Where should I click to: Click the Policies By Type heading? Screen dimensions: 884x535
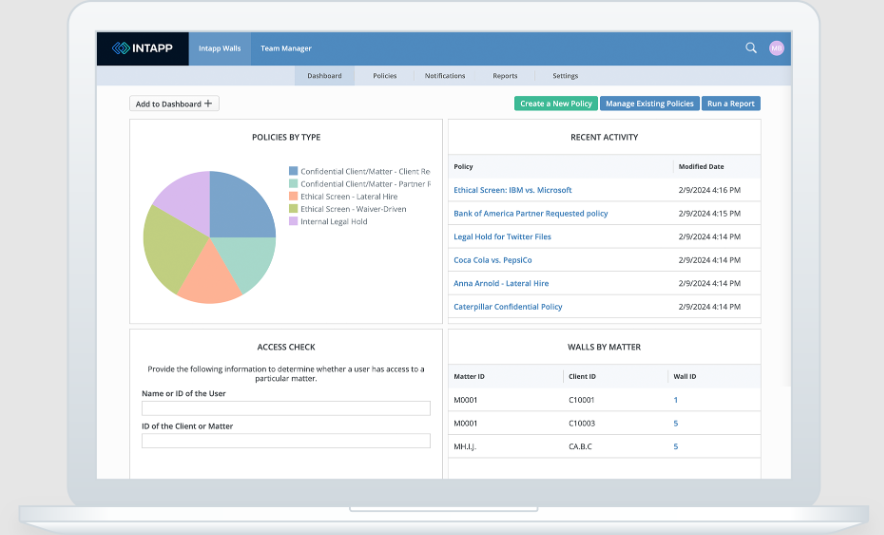286,137
